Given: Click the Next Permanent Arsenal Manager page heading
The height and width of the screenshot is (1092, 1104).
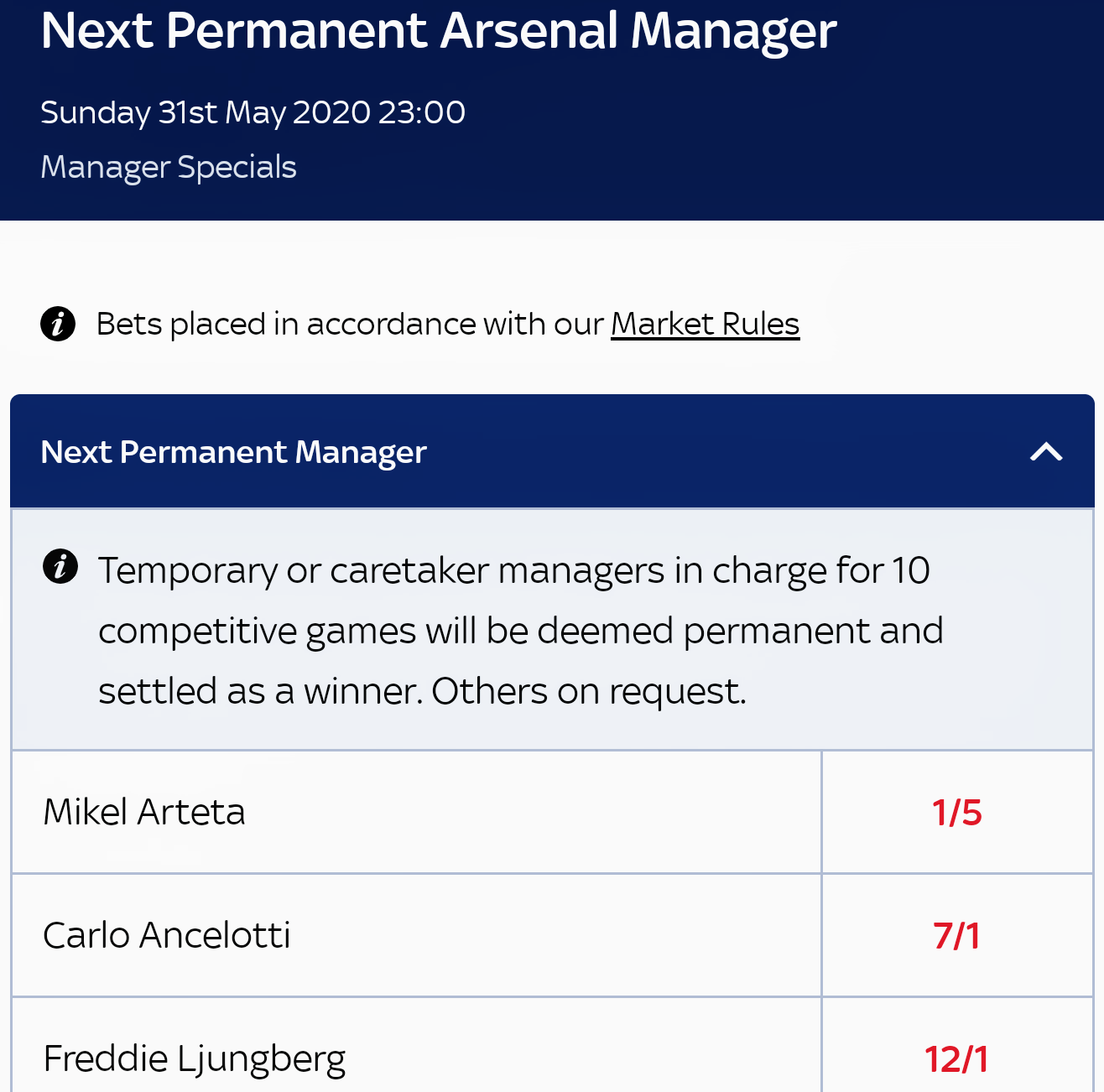Looking at the screenshot, I should tap(439, 31).
